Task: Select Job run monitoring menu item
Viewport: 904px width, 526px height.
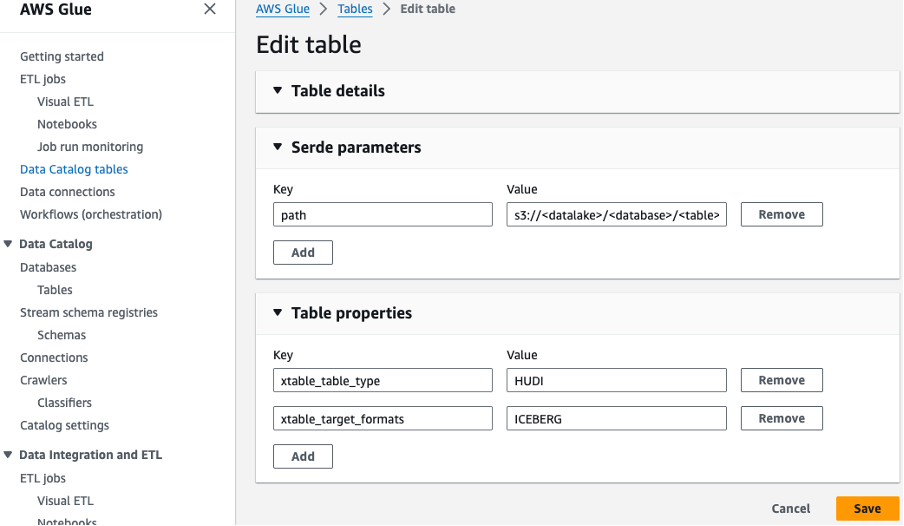Action: tap(90, 146)
